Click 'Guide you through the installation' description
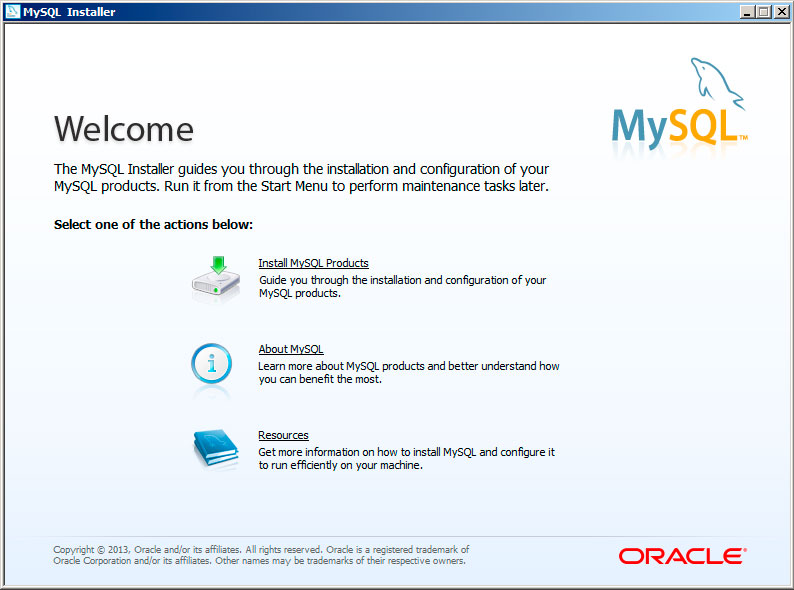 click(x=403, y=287)
